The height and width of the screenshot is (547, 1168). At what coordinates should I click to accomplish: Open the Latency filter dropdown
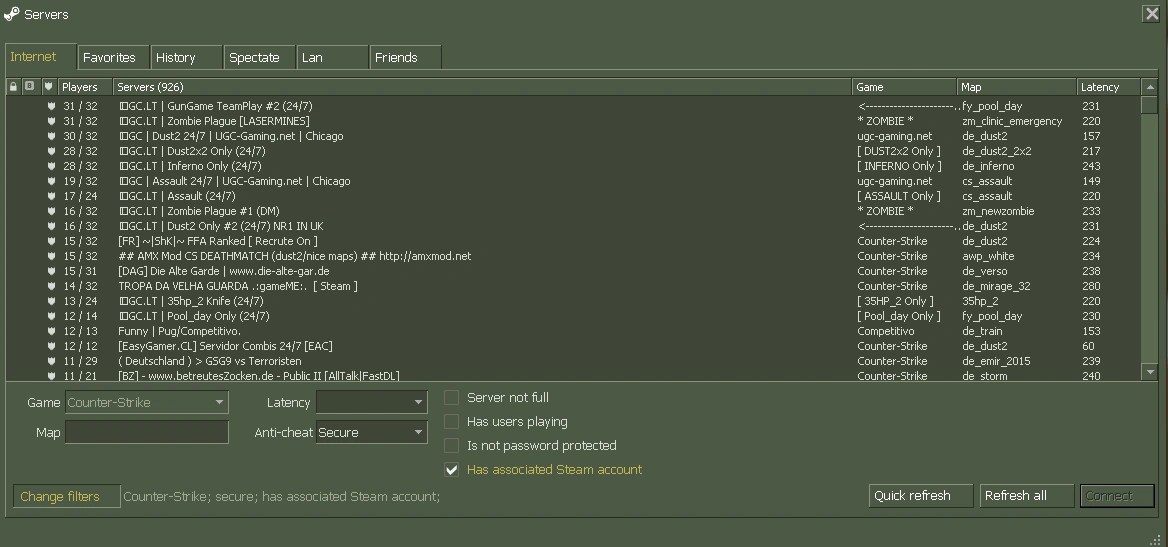pyautogui.click(x=372, y=402)
